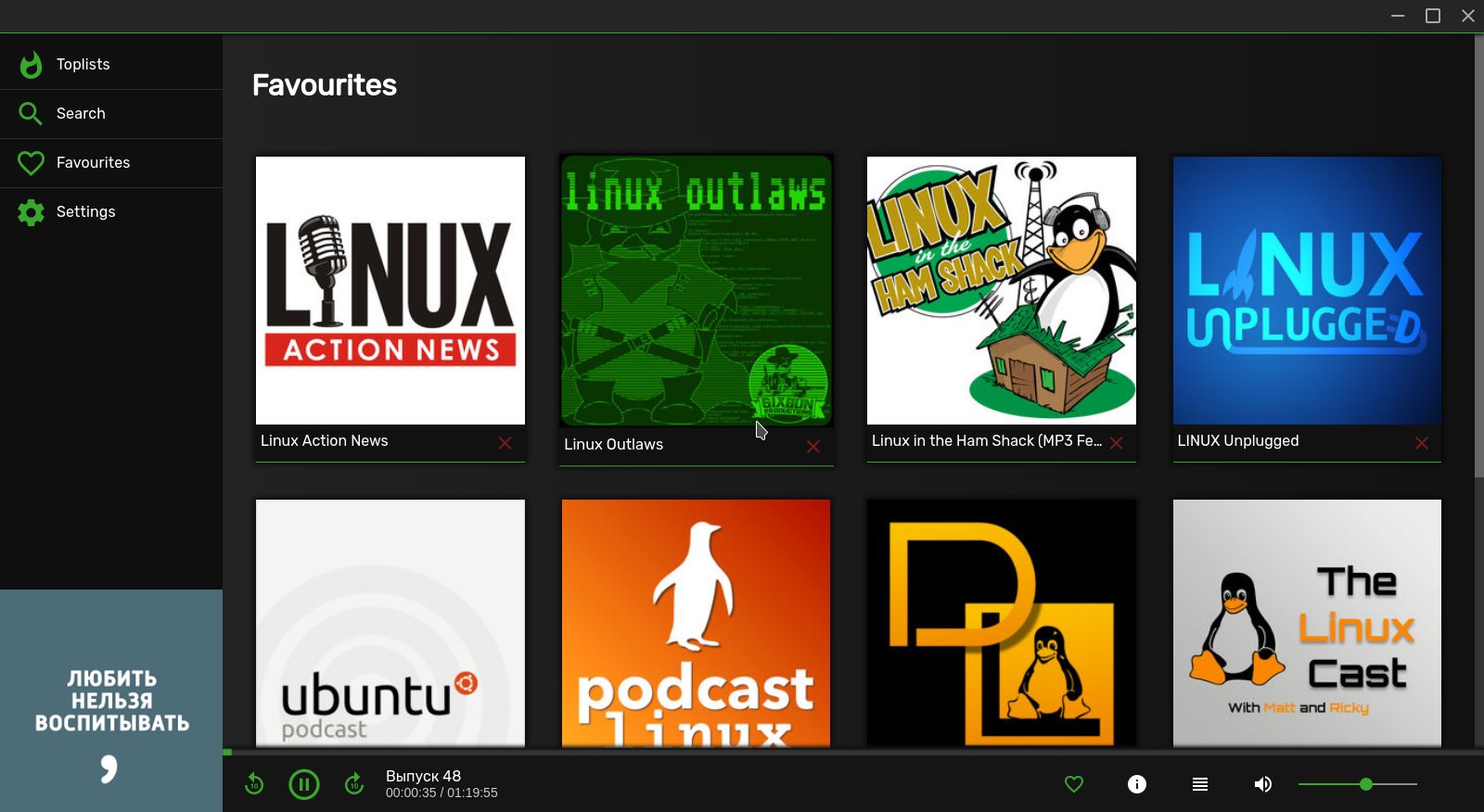Click the LINUX Unplugged title

point(1238,441)
